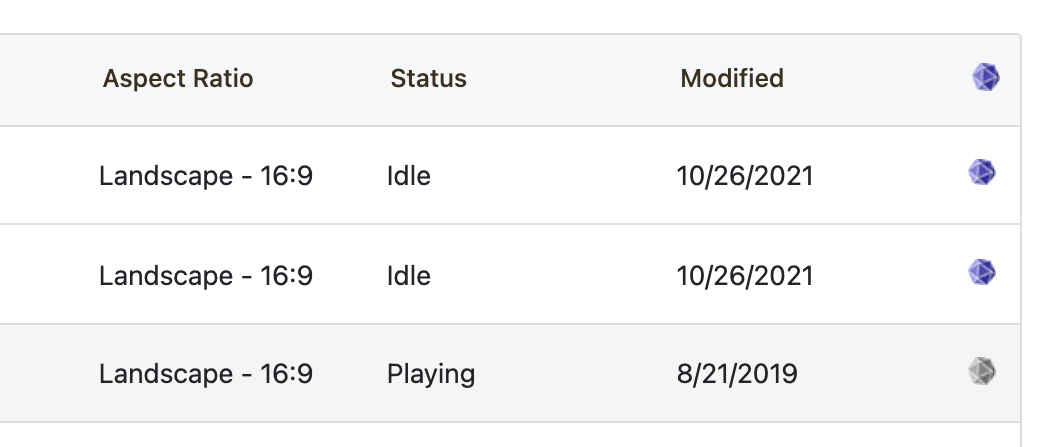Select the first Idle table row

pyautogui.click(x=510, y=175)
